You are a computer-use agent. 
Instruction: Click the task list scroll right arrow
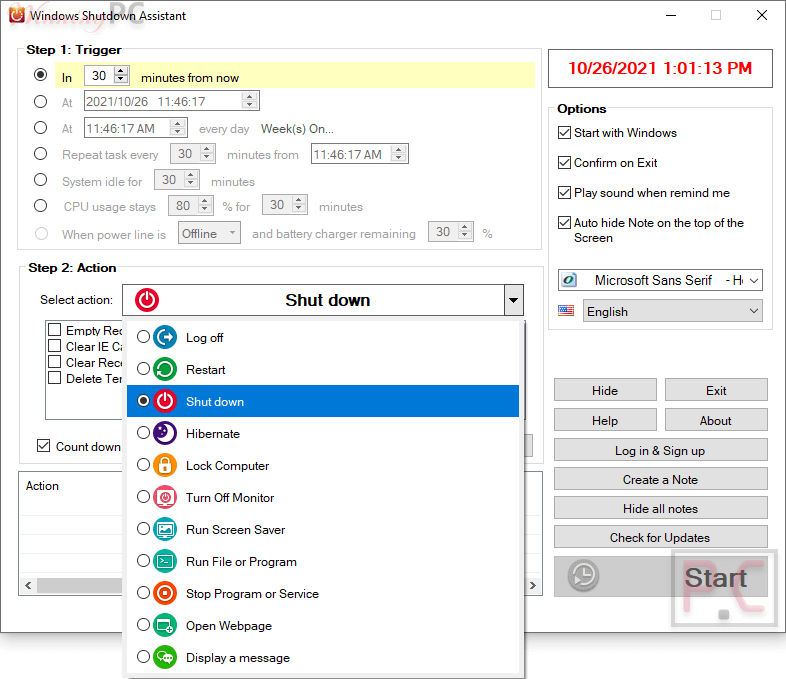click(x=533, y=585)
